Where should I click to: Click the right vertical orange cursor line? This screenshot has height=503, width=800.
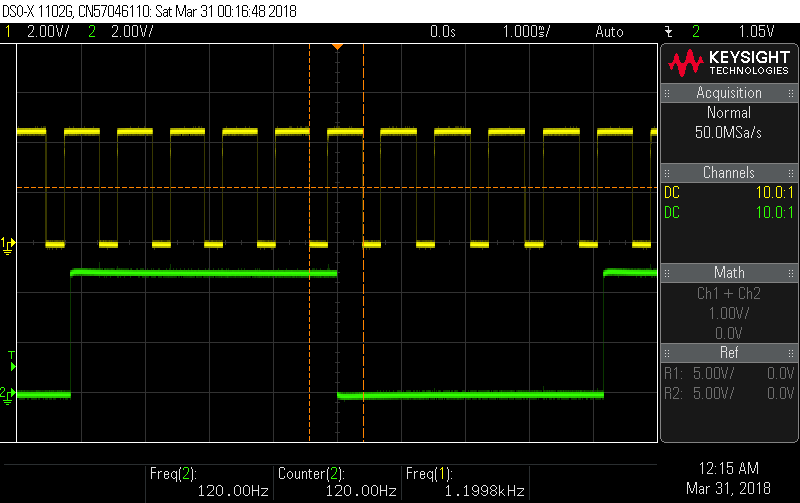click(x=363, y=243)
